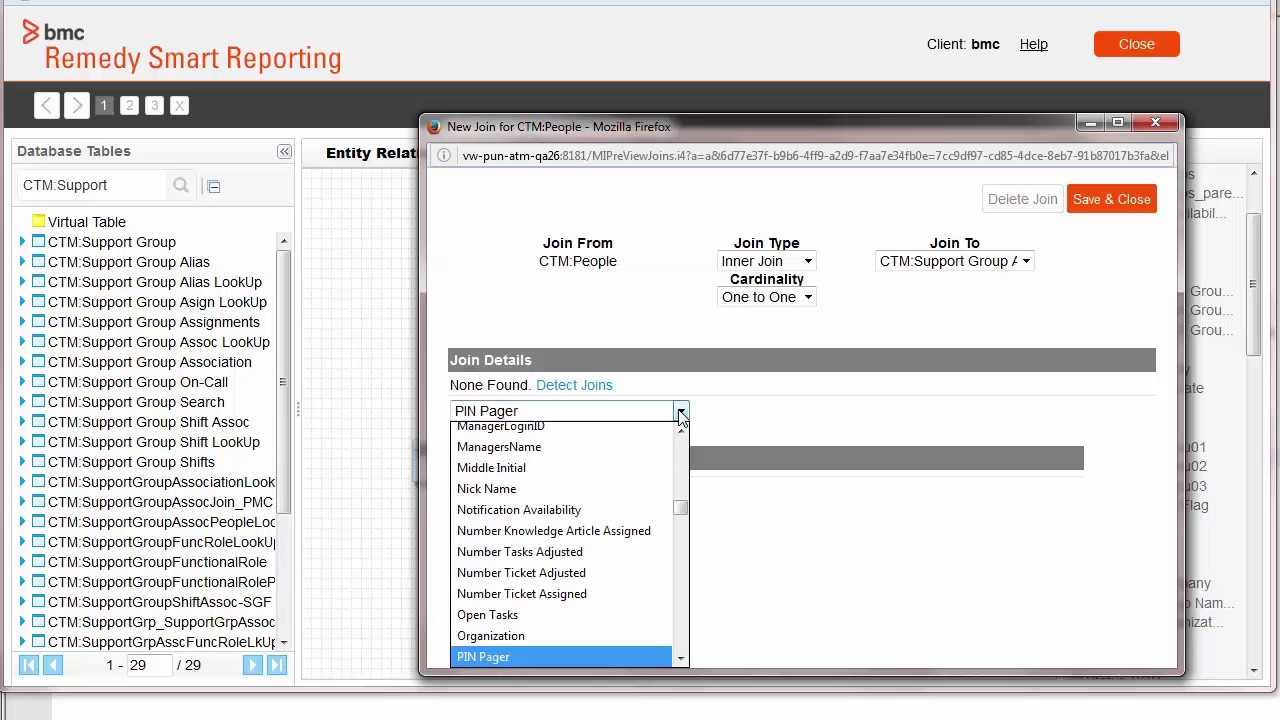Expand the CTM:Support Group tree node

click(23, 241)
